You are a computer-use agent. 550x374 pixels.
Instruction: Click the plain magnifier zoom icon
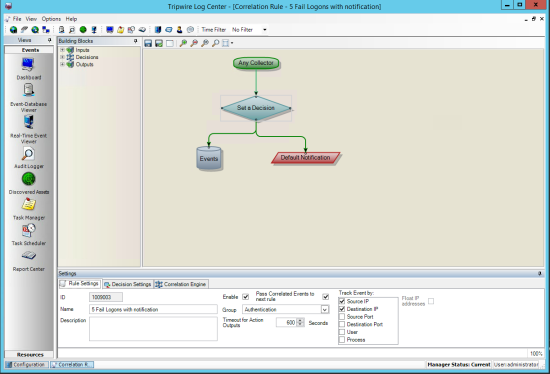(x=216, y=43)
